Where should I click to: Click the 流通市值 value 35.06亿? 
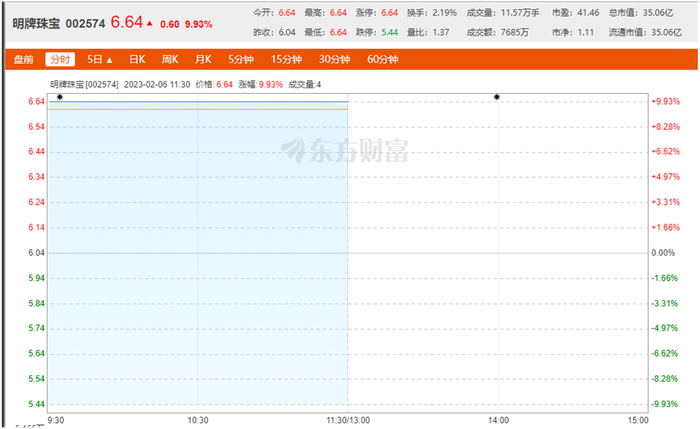[667, 33]
